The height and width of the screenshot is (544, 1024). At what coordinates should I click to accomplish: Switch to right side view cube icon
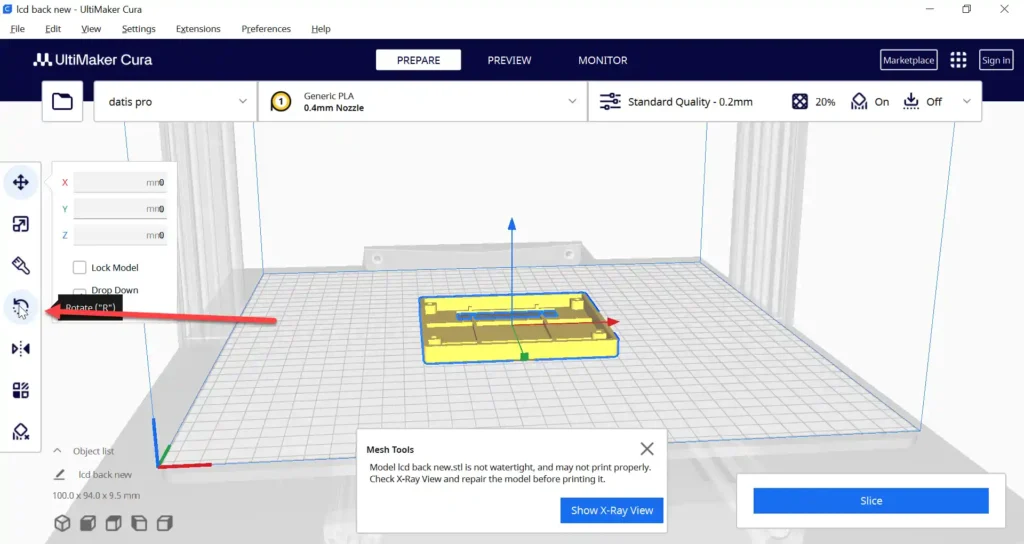(x=165, y=523)
